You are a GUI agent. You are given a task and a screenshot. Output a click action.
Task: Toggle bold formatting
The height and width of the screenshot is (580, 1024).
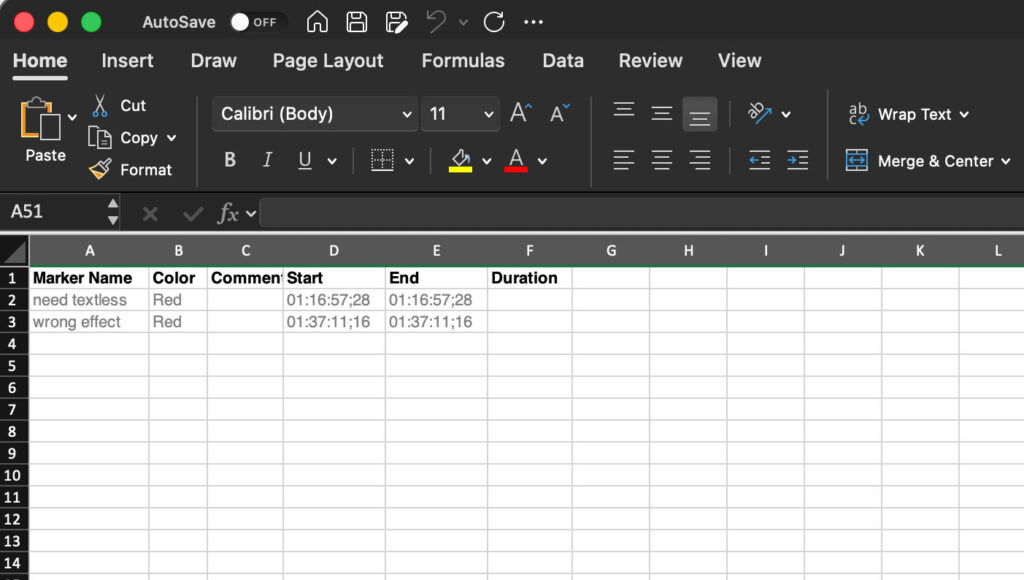(x=230, y=160)
